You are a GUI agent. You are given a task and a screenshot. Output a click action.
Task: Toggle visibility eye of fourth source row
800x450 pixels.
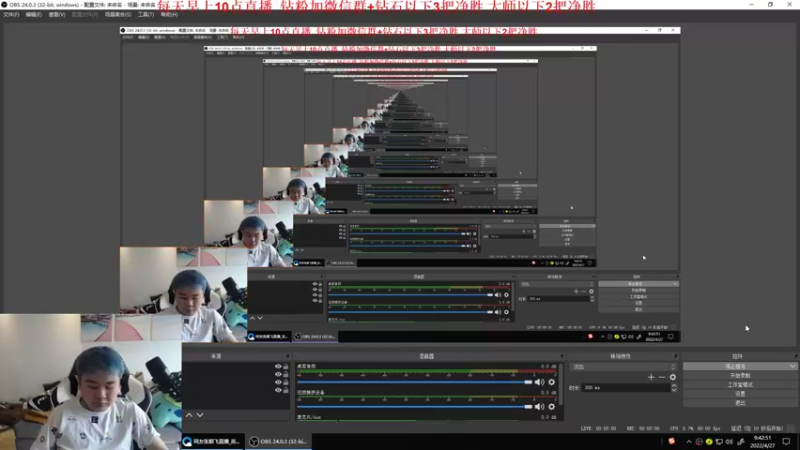pyautogui.click(x=278, y=390)
